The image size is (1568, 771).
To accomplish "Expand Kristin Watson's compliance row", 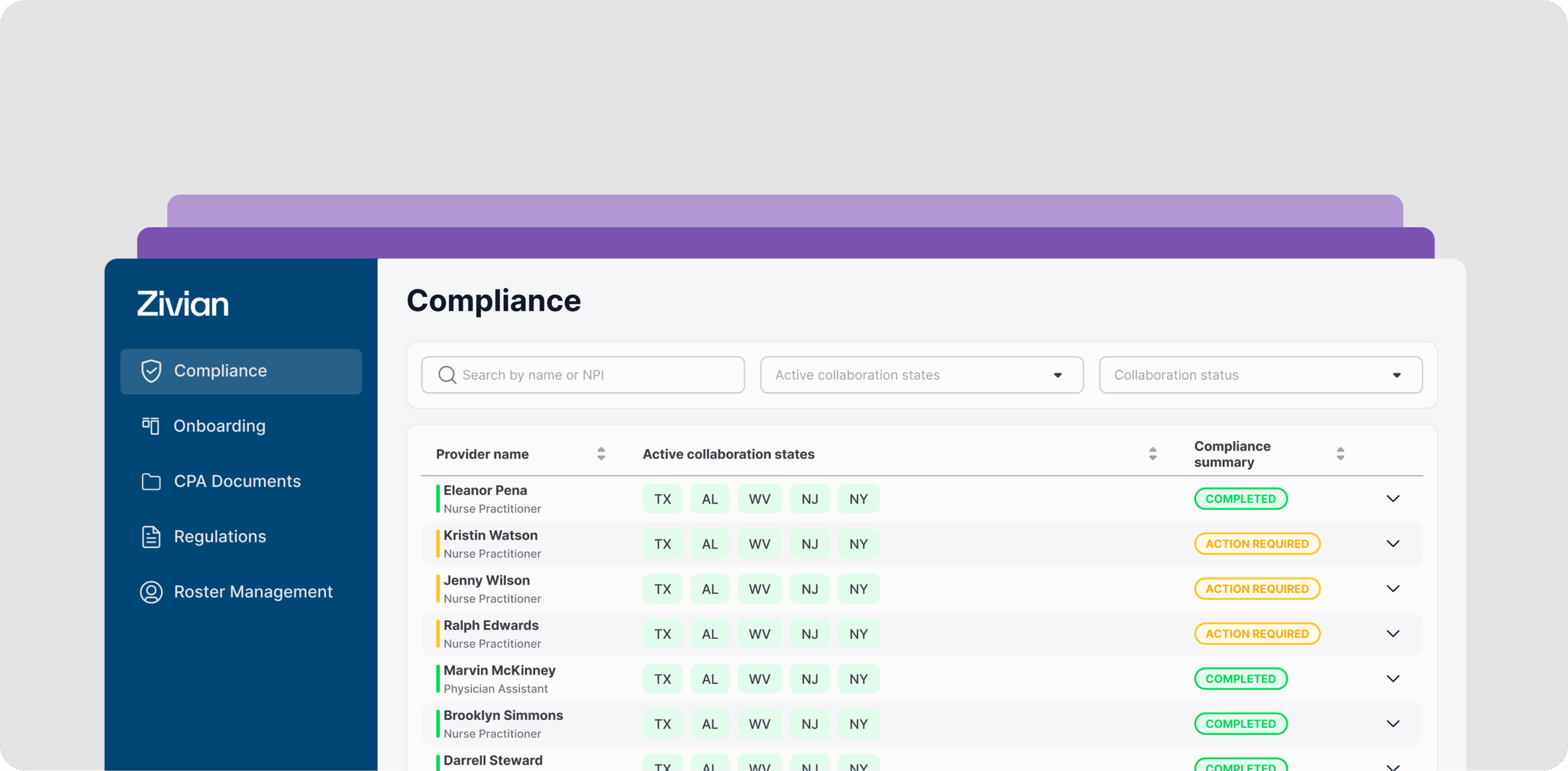I will coord(1393,543).
